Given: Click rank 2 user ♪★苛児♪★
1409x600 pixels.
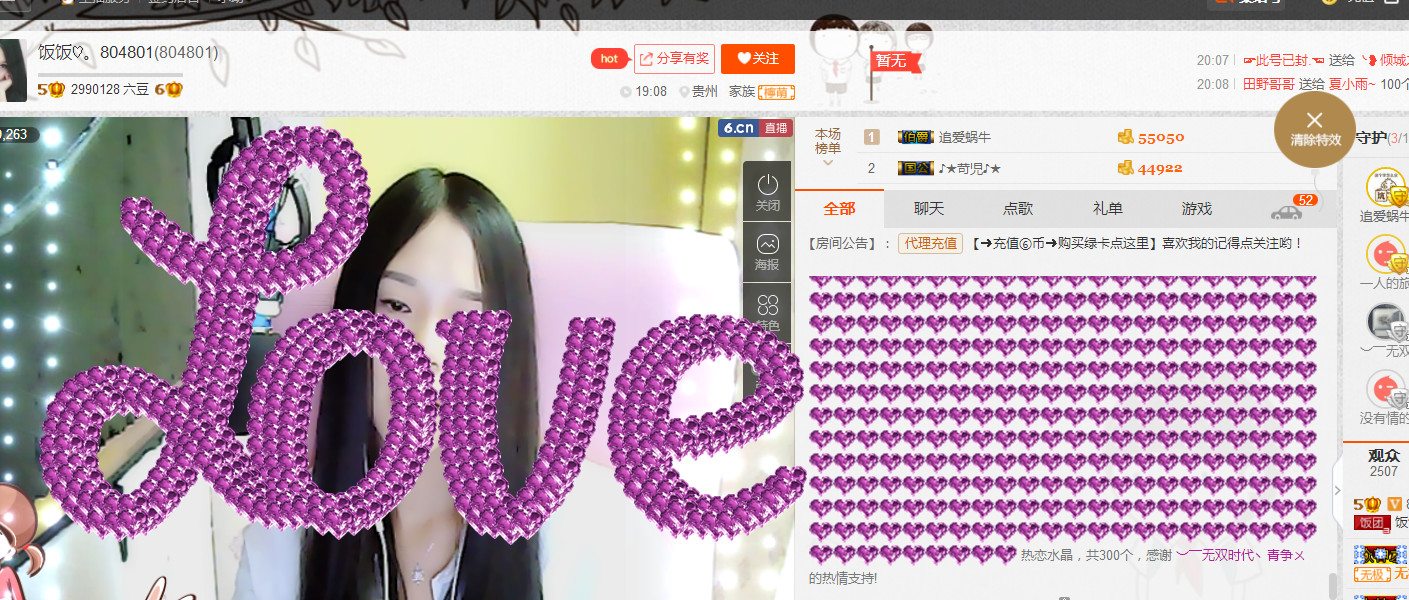Looking at the screenshot, I should (x=969, y=168).
